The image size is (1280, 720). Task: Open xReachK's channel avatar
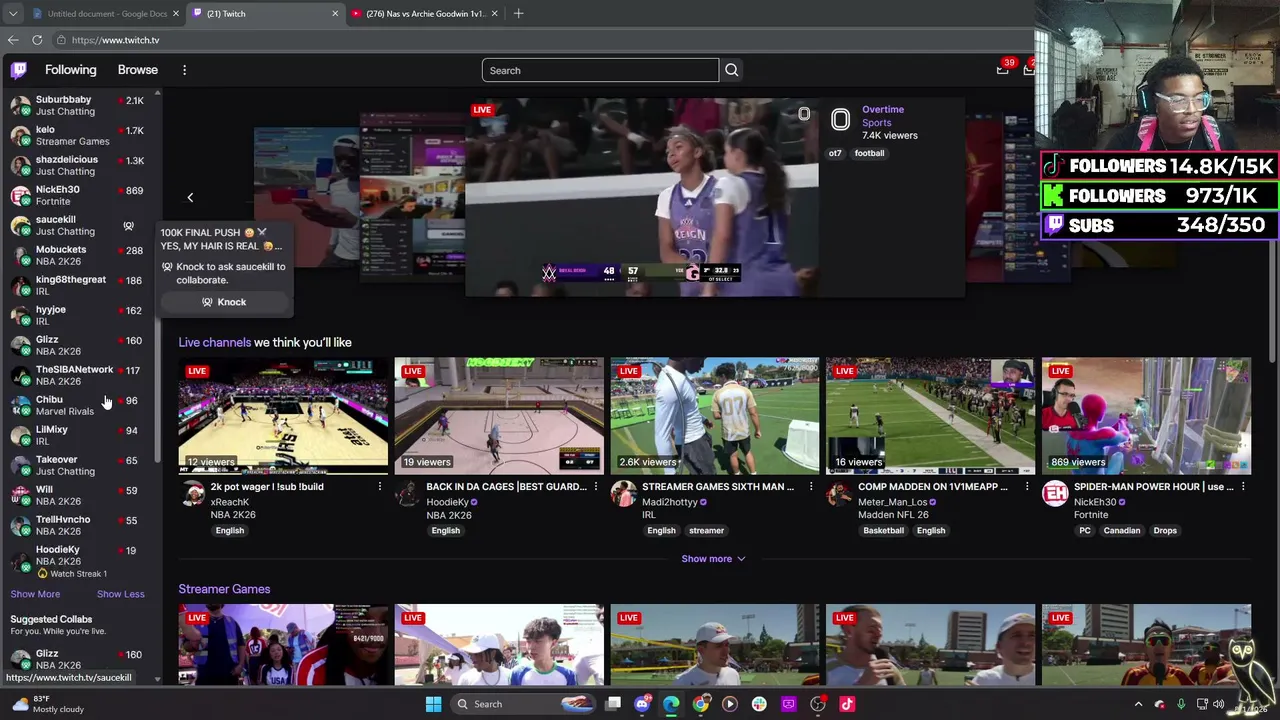192,494
